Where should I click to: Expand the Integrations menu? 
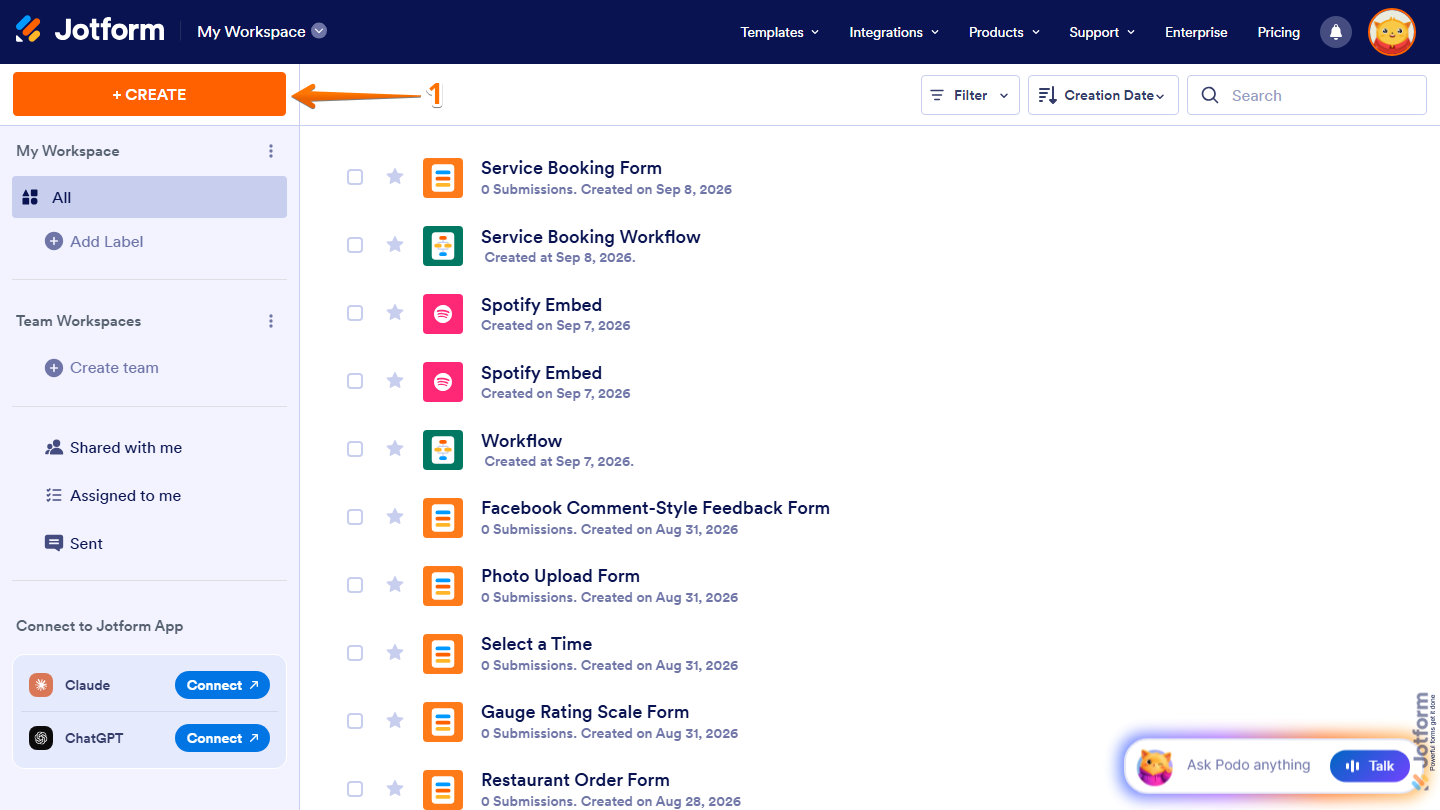click(x=894, y=32)
